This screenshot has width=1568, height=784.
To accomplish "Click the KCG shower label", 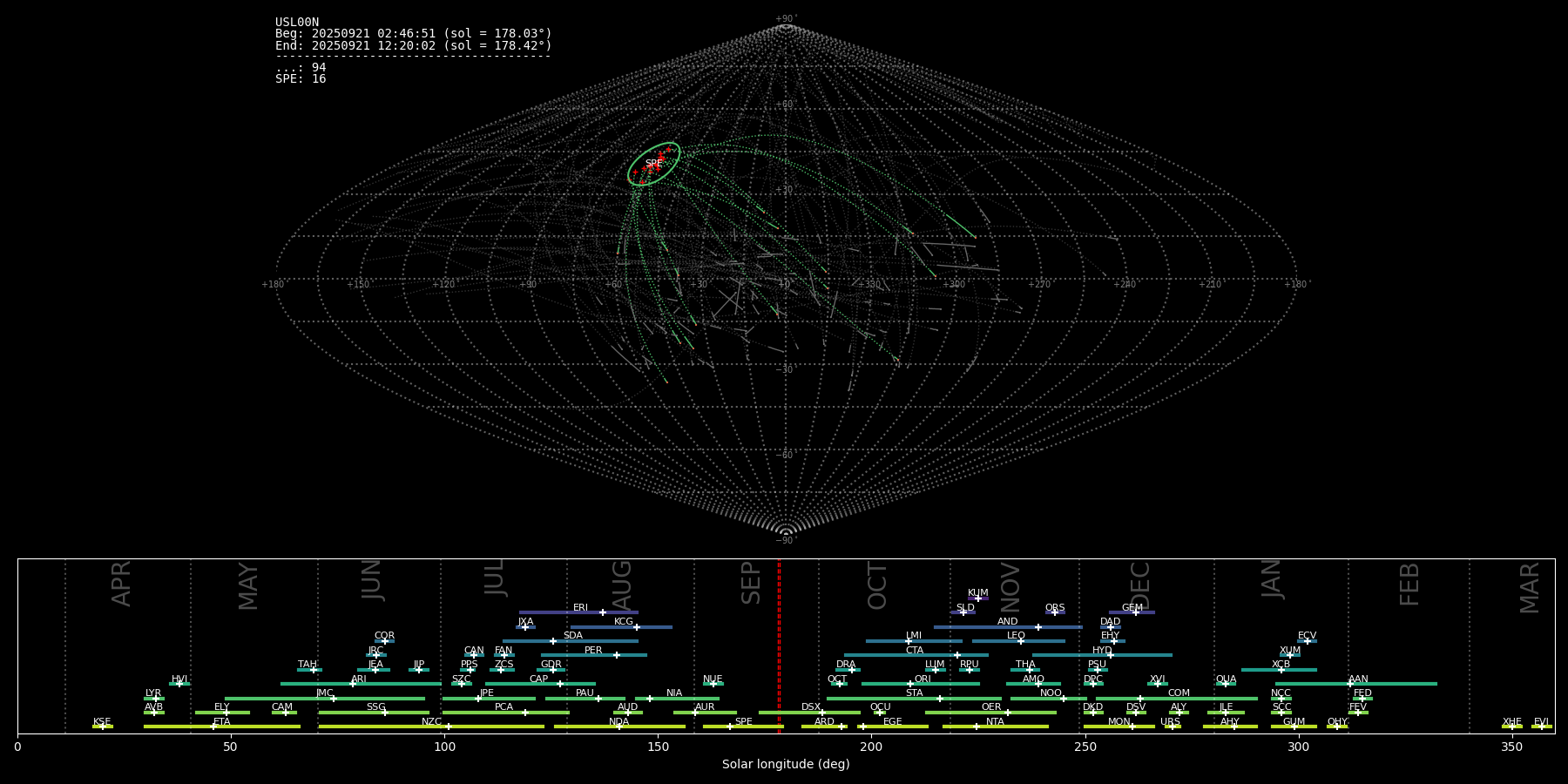I will [x=624, y=622].
